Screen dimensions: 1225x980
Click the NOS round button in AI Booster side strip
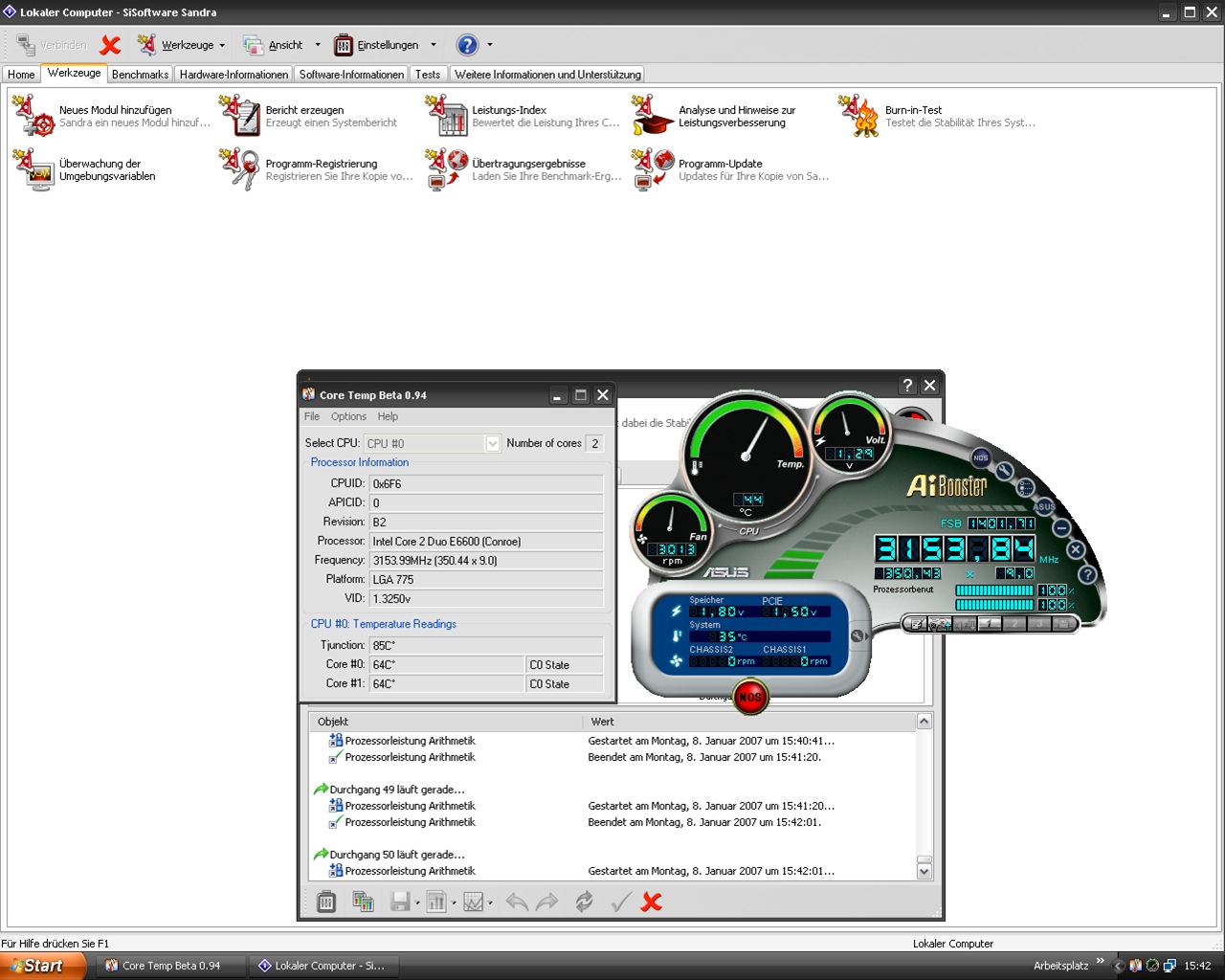[x=981, y=457]
